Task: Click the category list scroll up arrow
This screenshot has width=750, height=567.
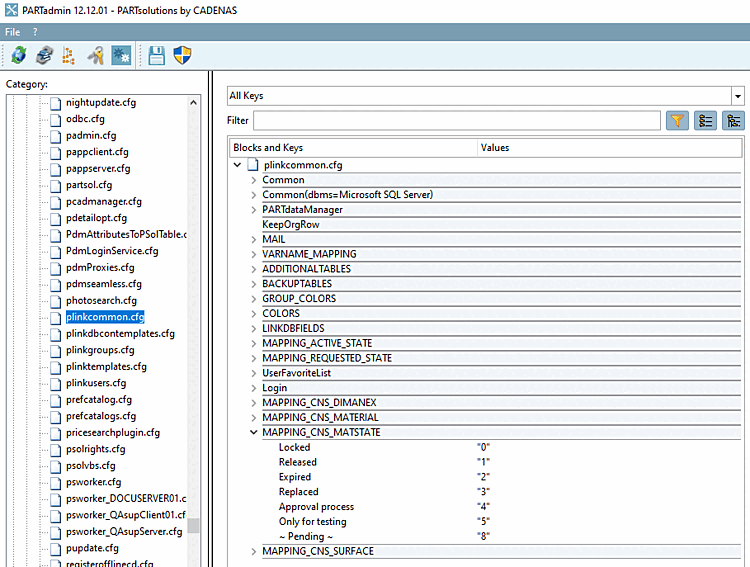Action: [x=193, y=102]
